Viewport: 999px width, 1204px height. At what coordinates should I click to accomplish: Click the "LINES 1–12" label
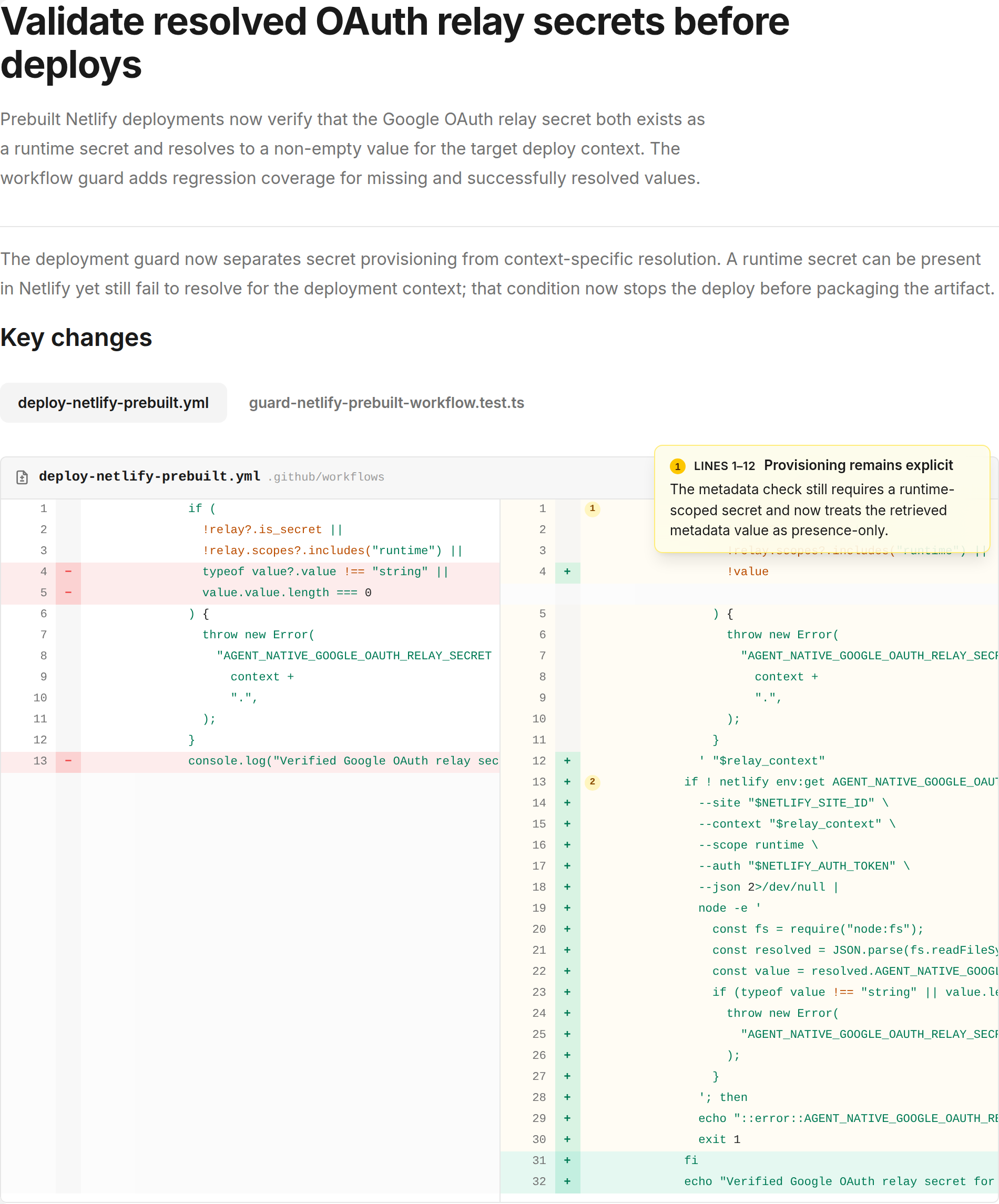pos(725,466)
